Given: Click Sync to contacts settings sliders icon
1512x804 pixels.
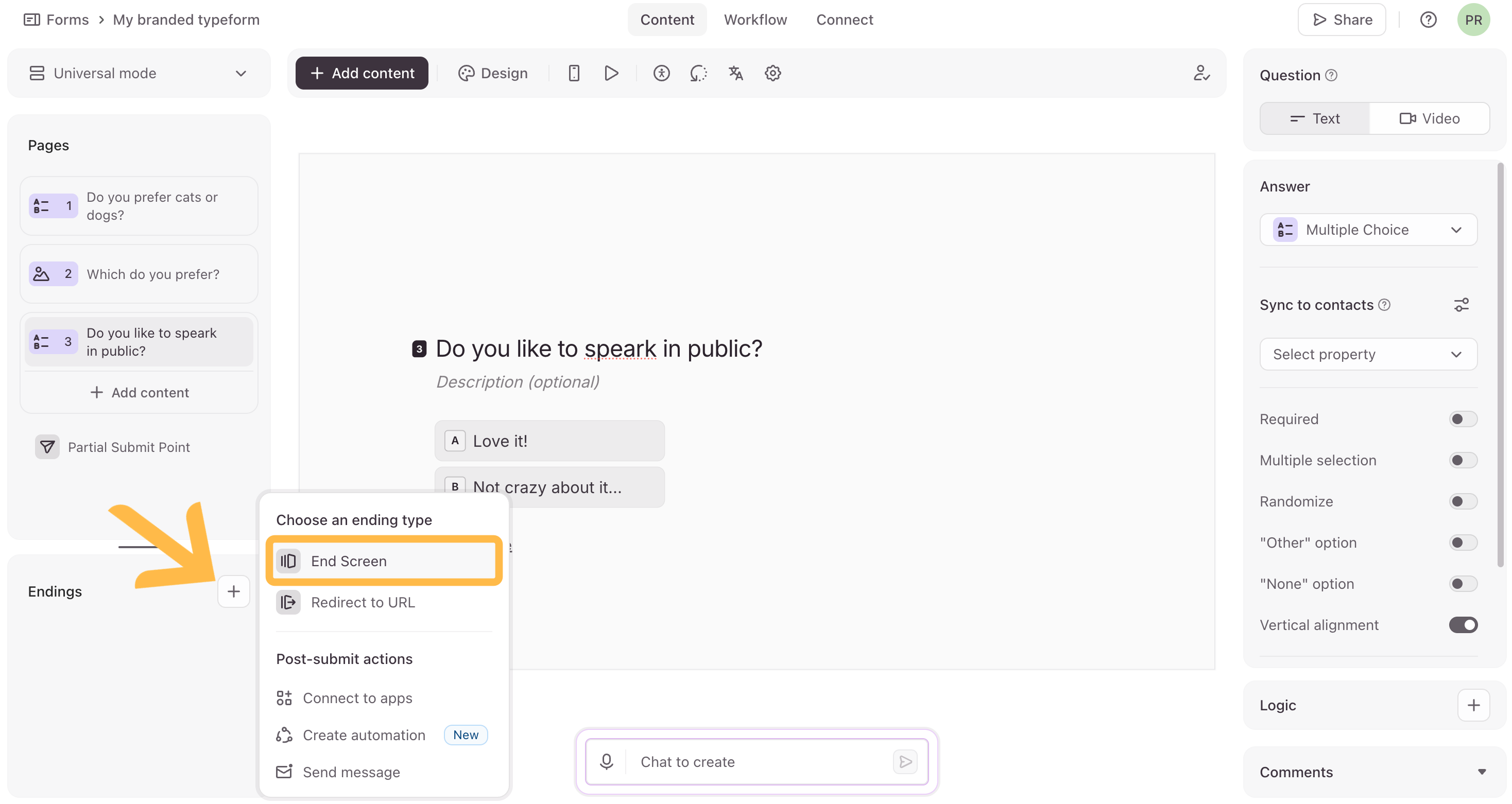Looking at the screenshot, I should pyautogui.click(x=1461, y=305).
